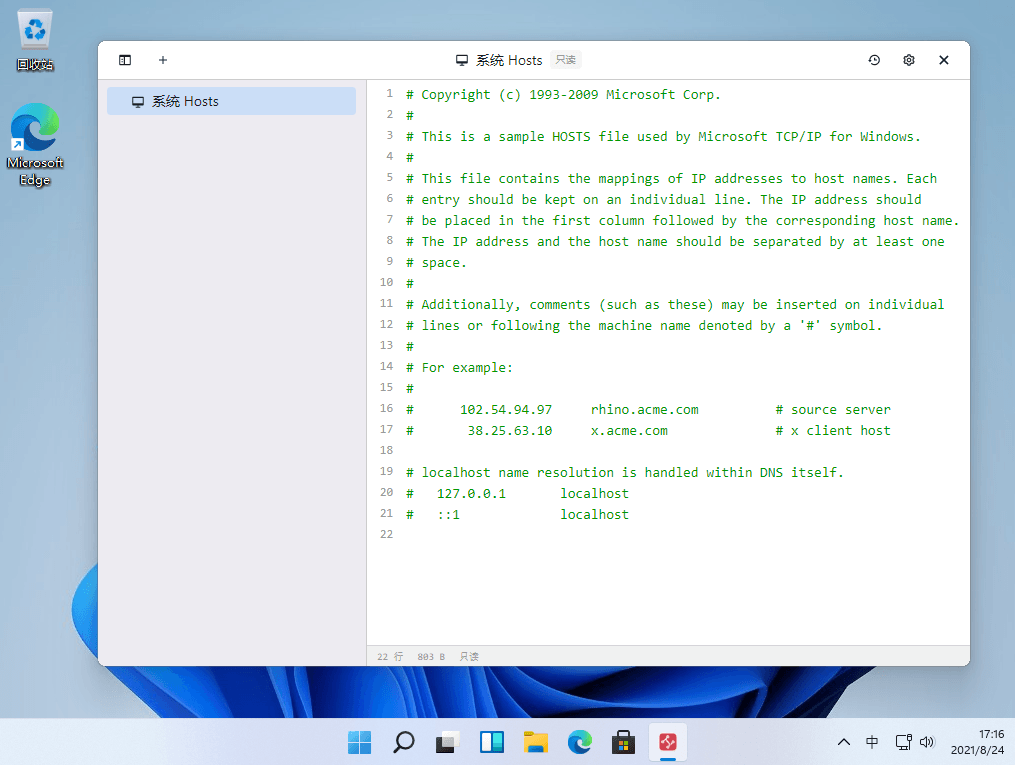The height and width of the screenshot is (765, 1015).
Task: Click localhost on line 21
Action: click(594, 515)
